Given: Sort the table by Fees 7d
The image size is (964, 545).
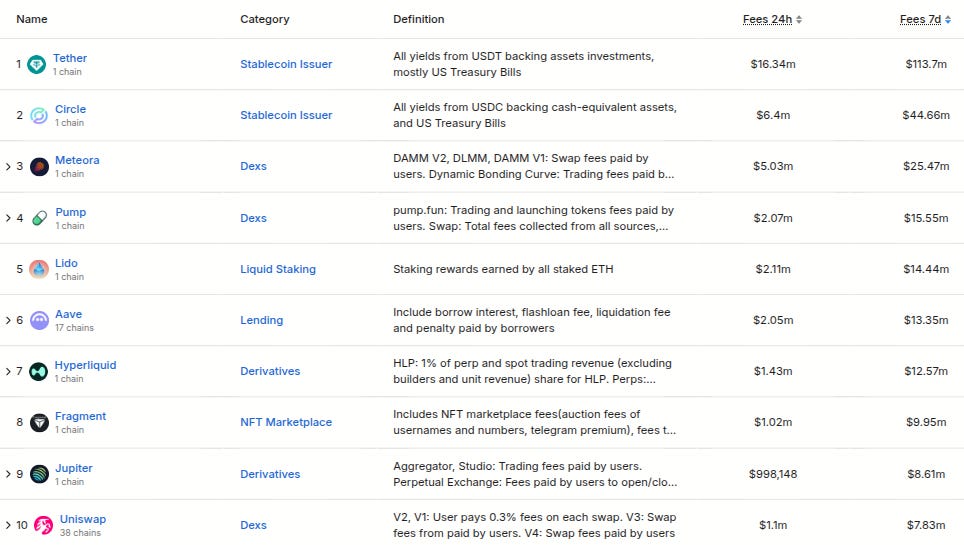Looking at the screenshot, I should pyautogui.click(x=925, y=19).
